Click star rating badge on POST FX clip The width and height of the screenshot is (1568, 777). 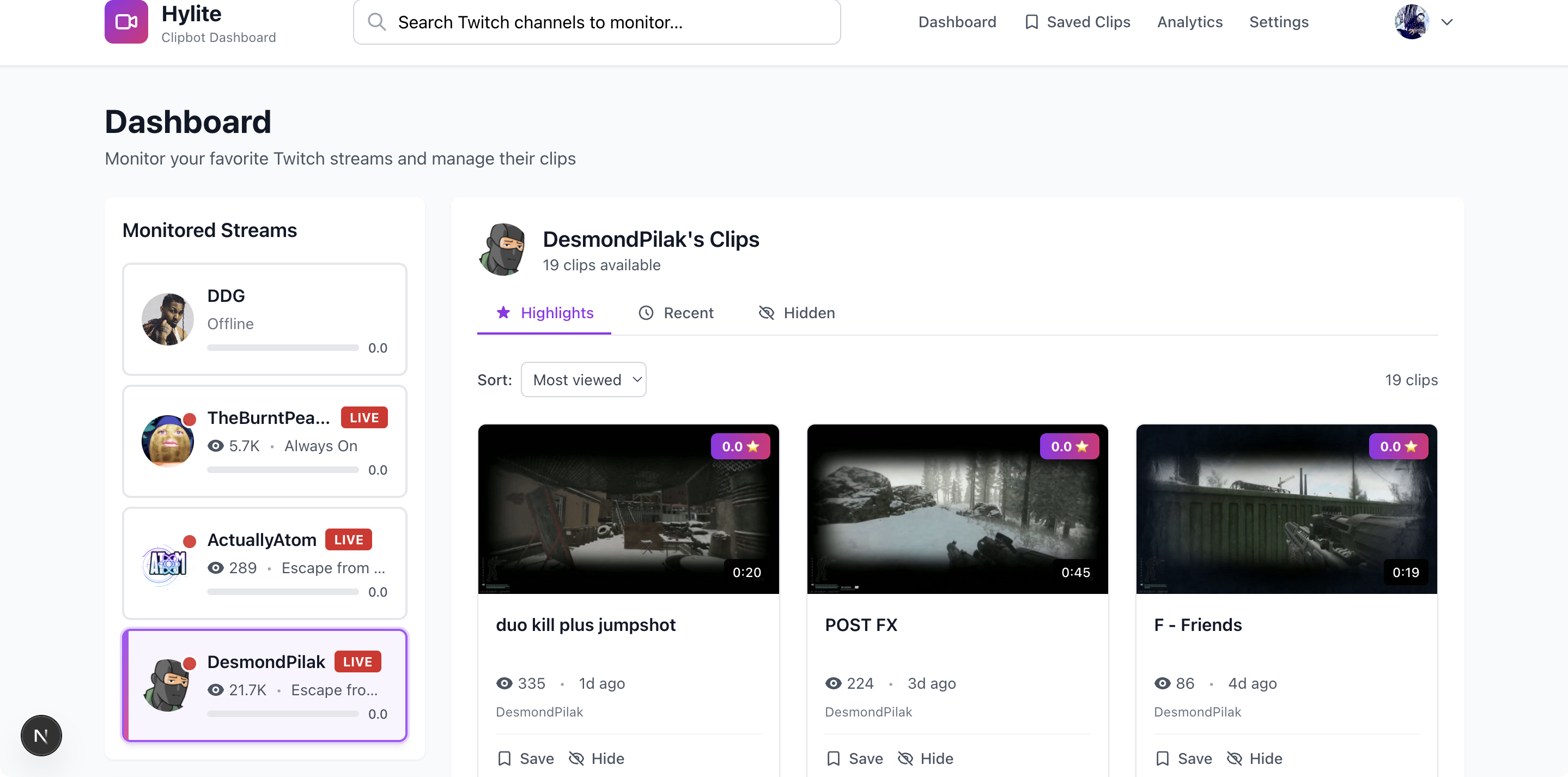(1069, 446)
